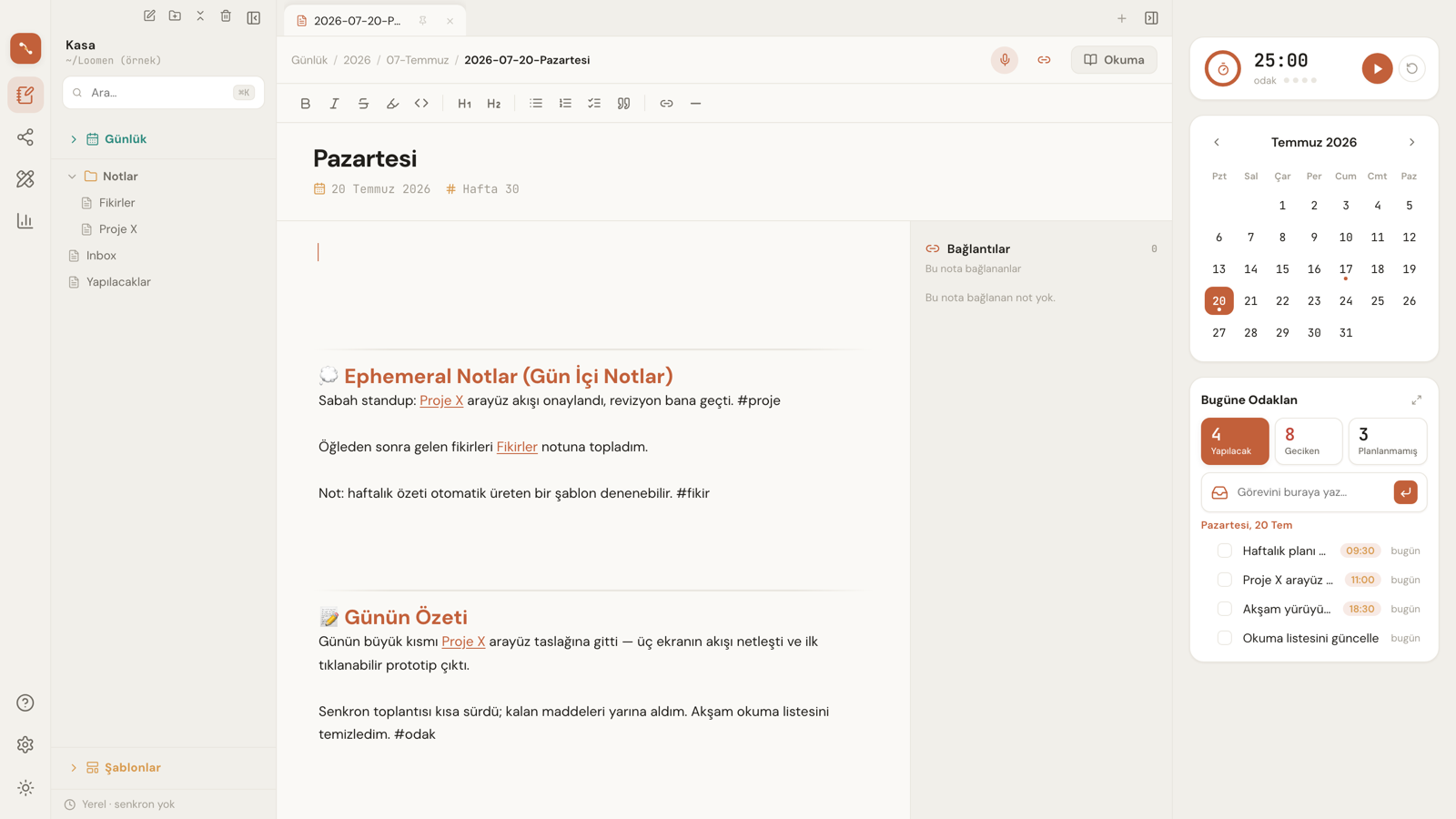Select July 17 in the calendar
The width and height of the screenshot is (1456, 819).
(1346, 269)
